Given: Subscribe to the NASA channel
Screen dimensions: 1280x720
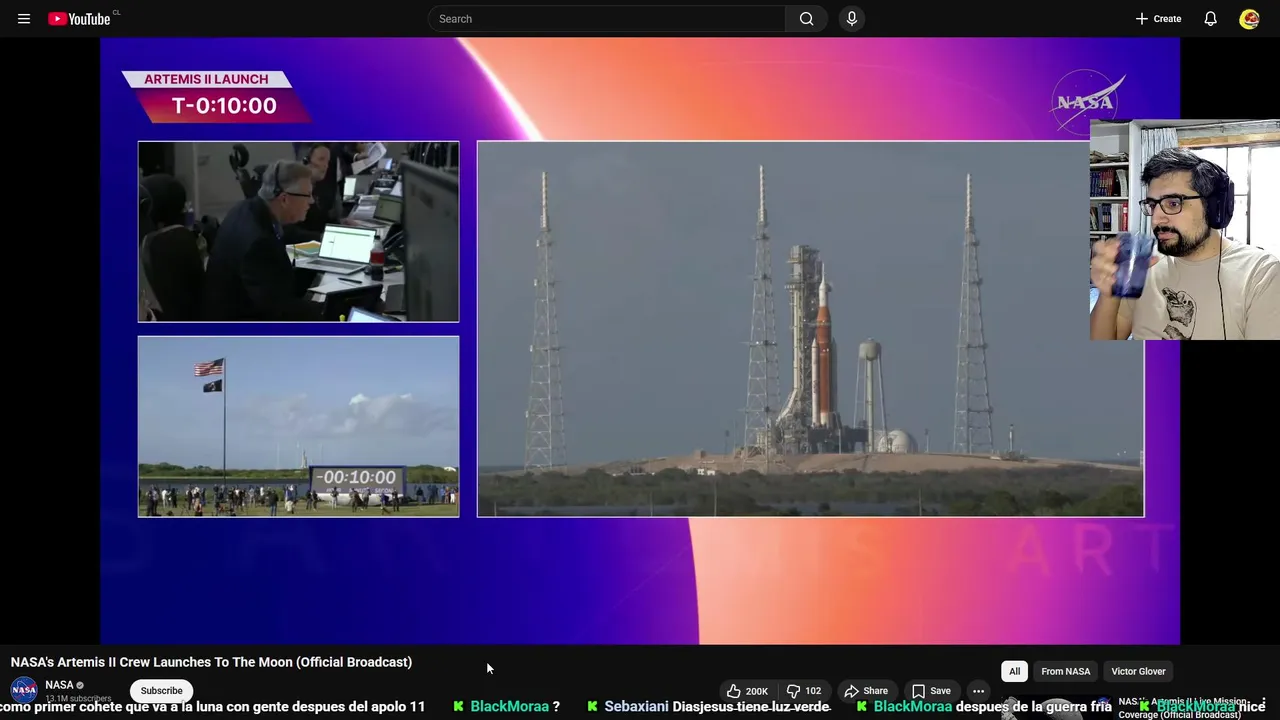Looking at the screenshot, I should [x=161, y=691].
